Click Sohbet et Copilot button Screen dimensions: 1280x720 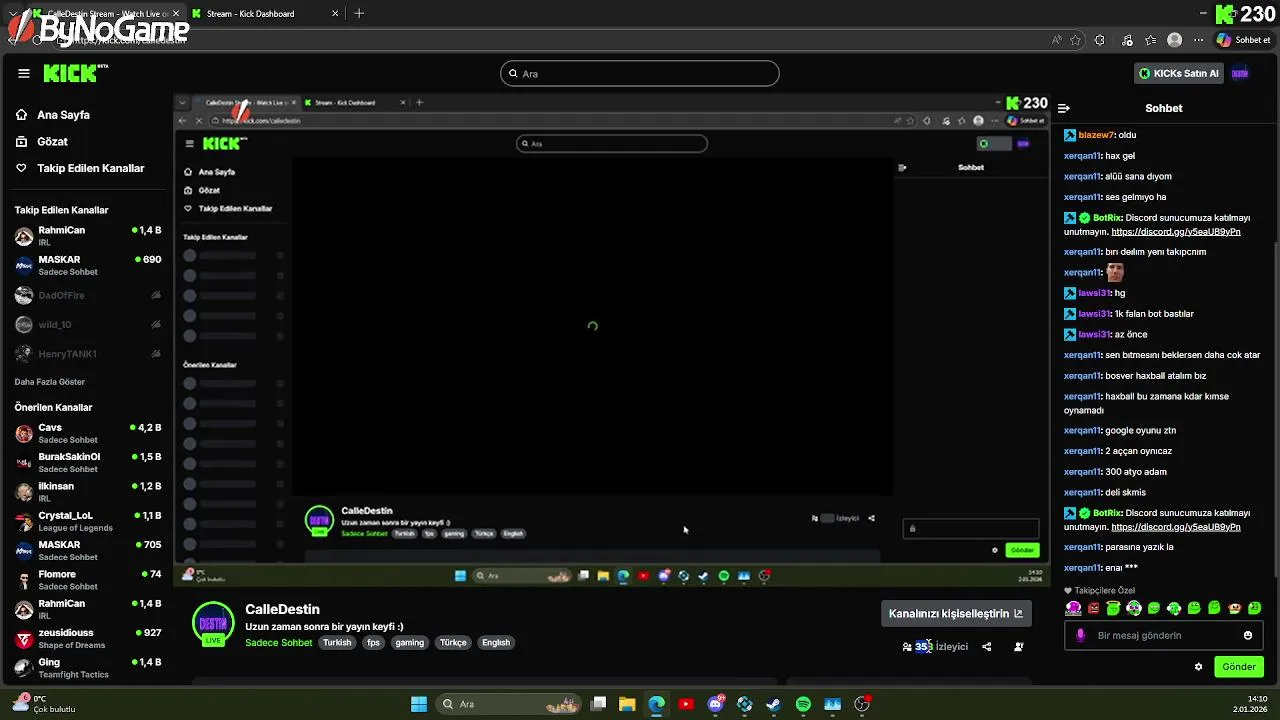pos(1244,40)
